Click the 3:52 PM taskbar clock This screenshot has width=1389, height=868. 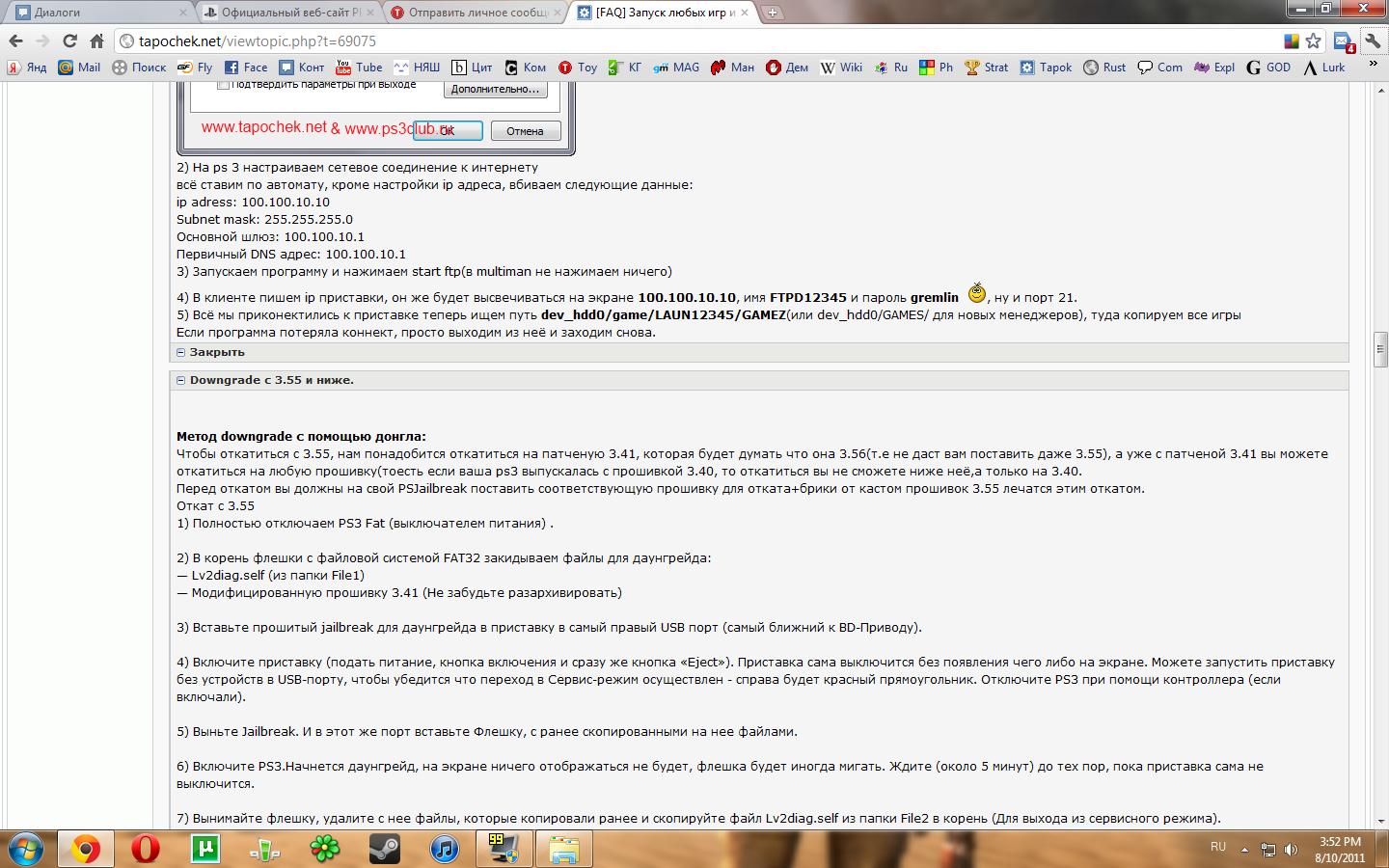(x=1340, y=849)
